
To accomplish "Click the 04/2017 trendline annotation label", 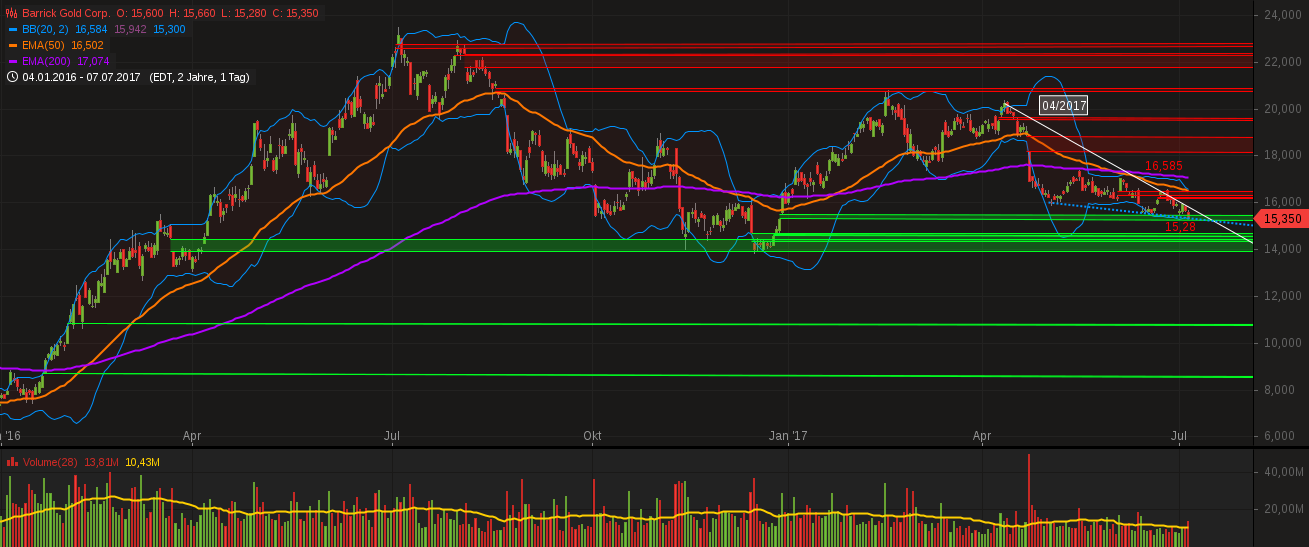I will 1063,105.
